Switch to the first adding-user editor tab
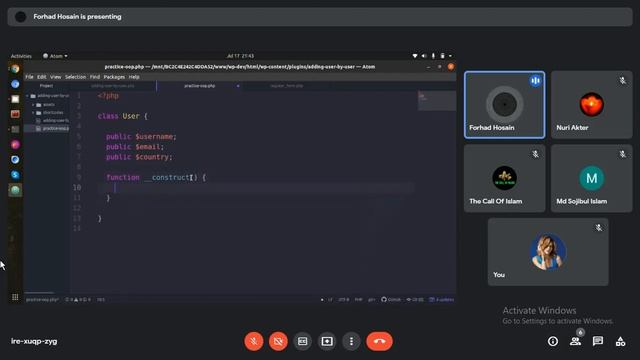The image size is (640, 360). (113, 86)
